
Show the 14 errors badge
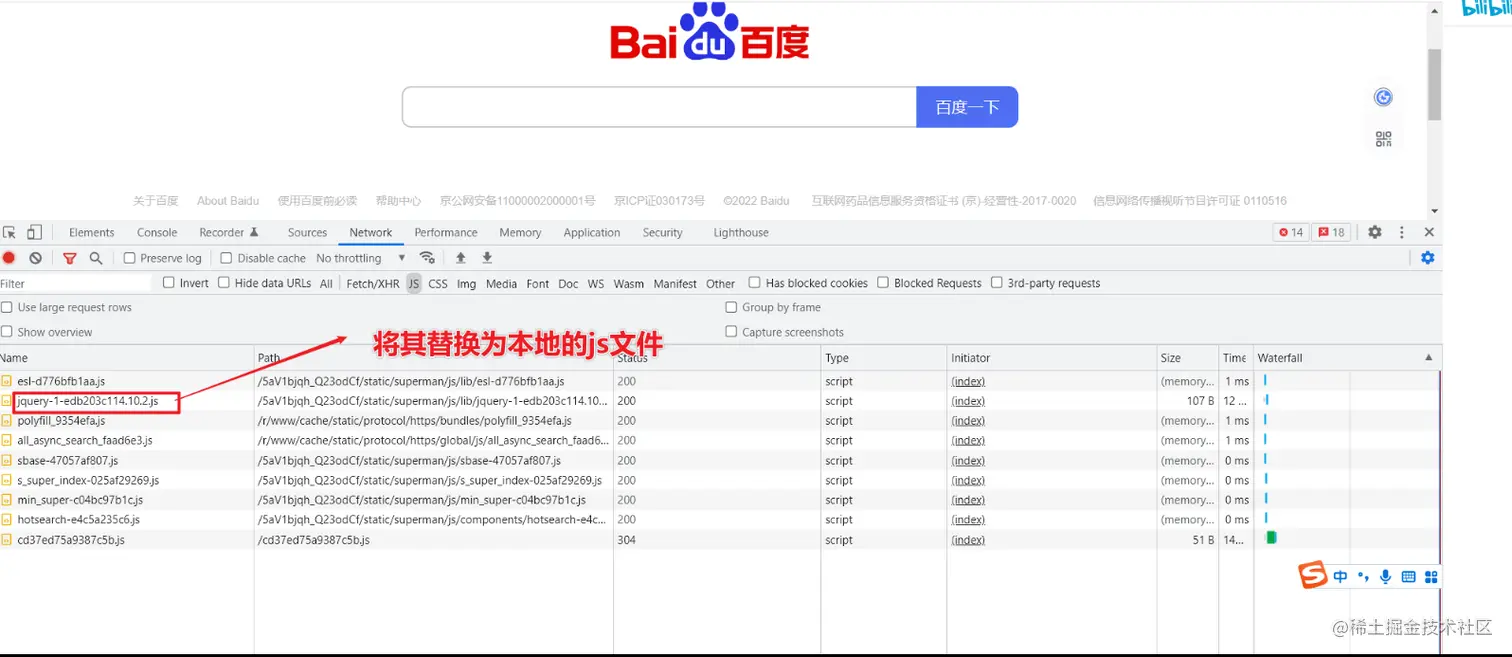[x=1290, y=232]
